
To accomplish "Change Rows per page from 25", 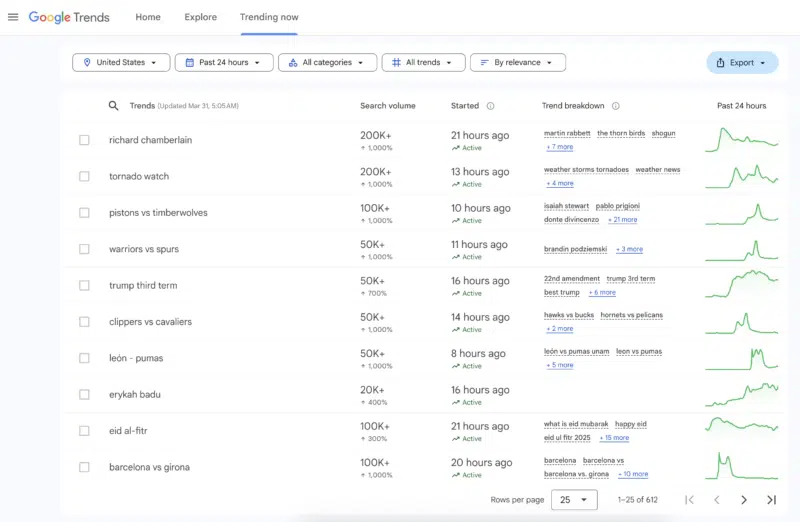I will pyautogui.click(x=574, y=500).
